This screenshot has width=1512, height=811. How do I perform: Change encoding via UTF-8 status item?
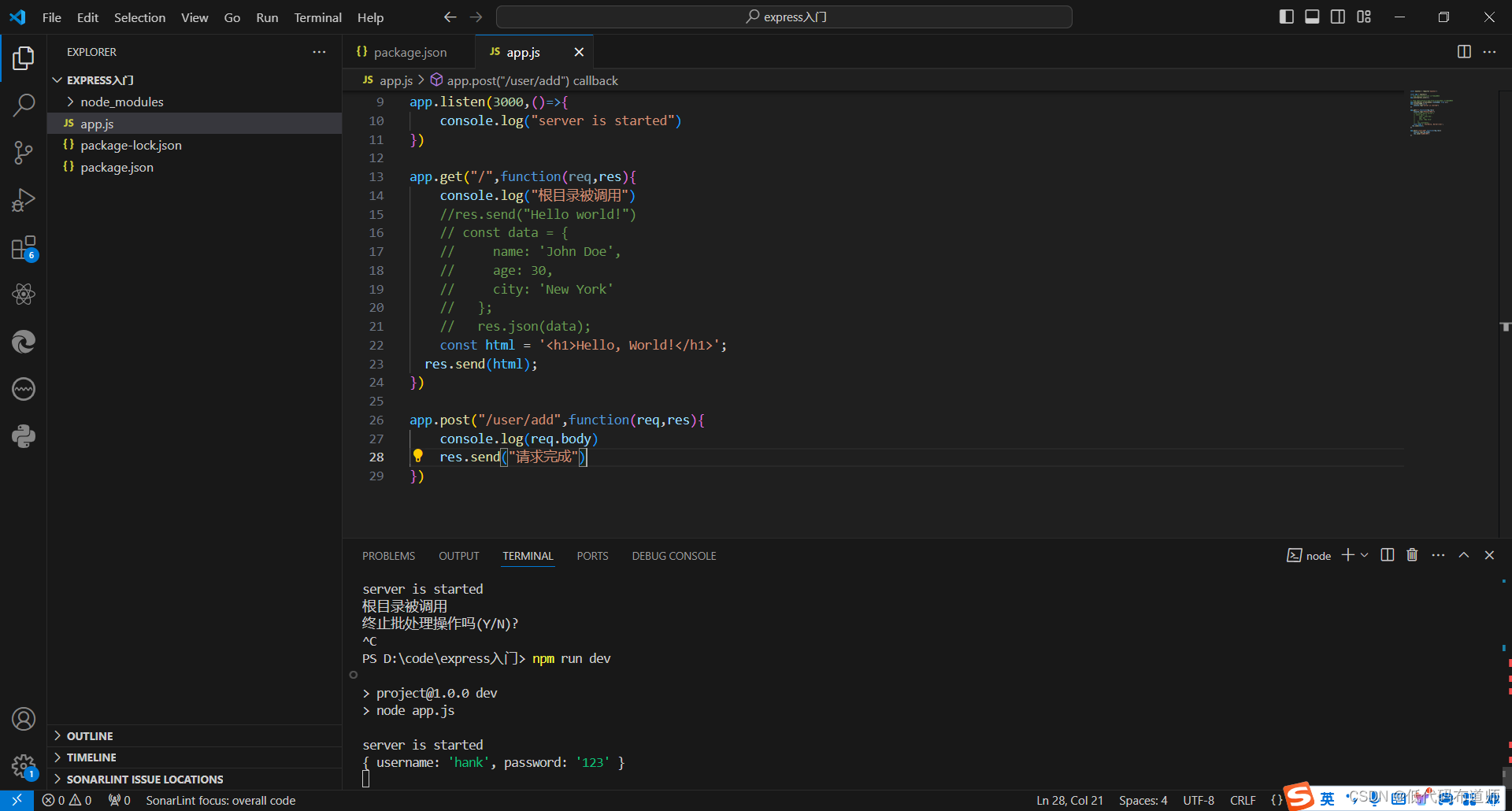1199,800
